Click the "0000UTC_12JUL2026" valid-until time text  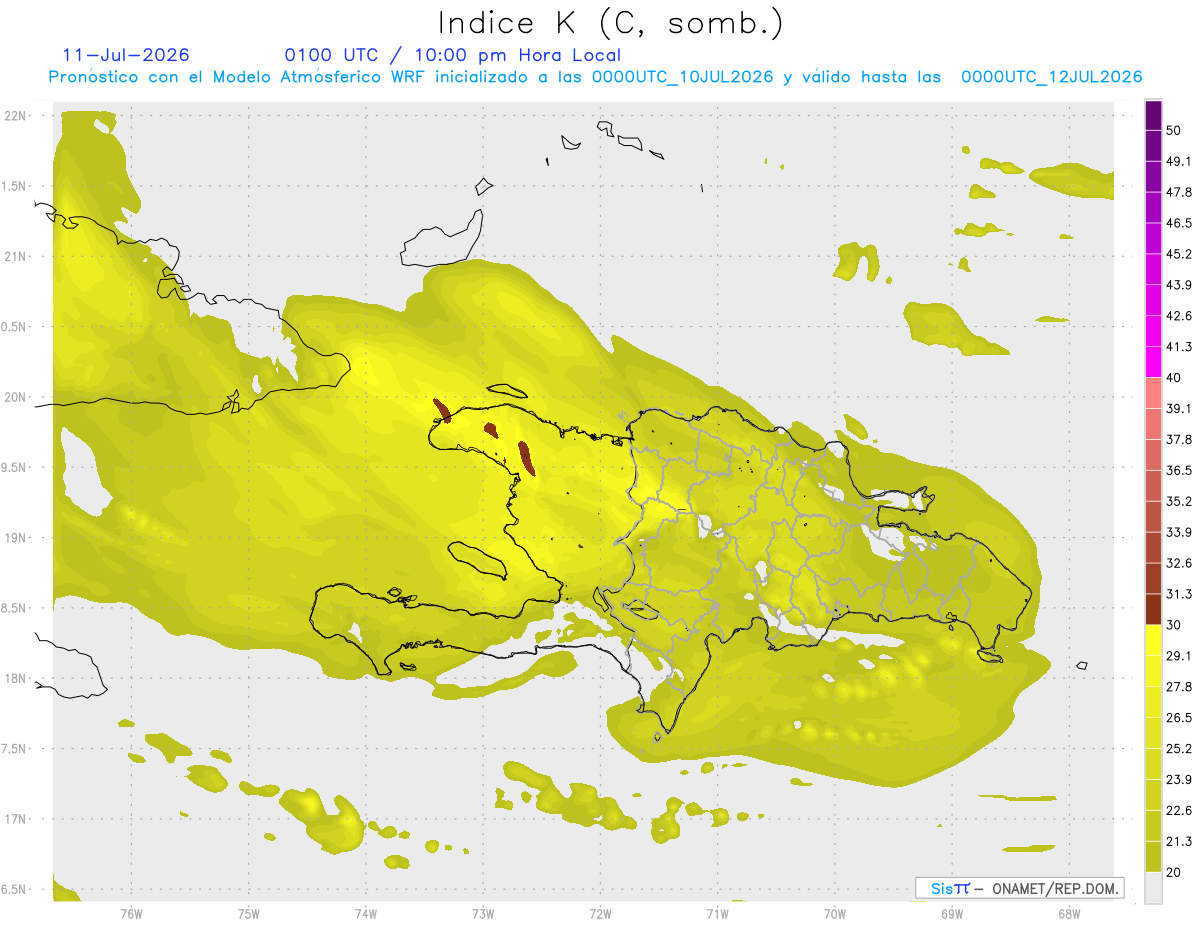(x=1051, y=77)
